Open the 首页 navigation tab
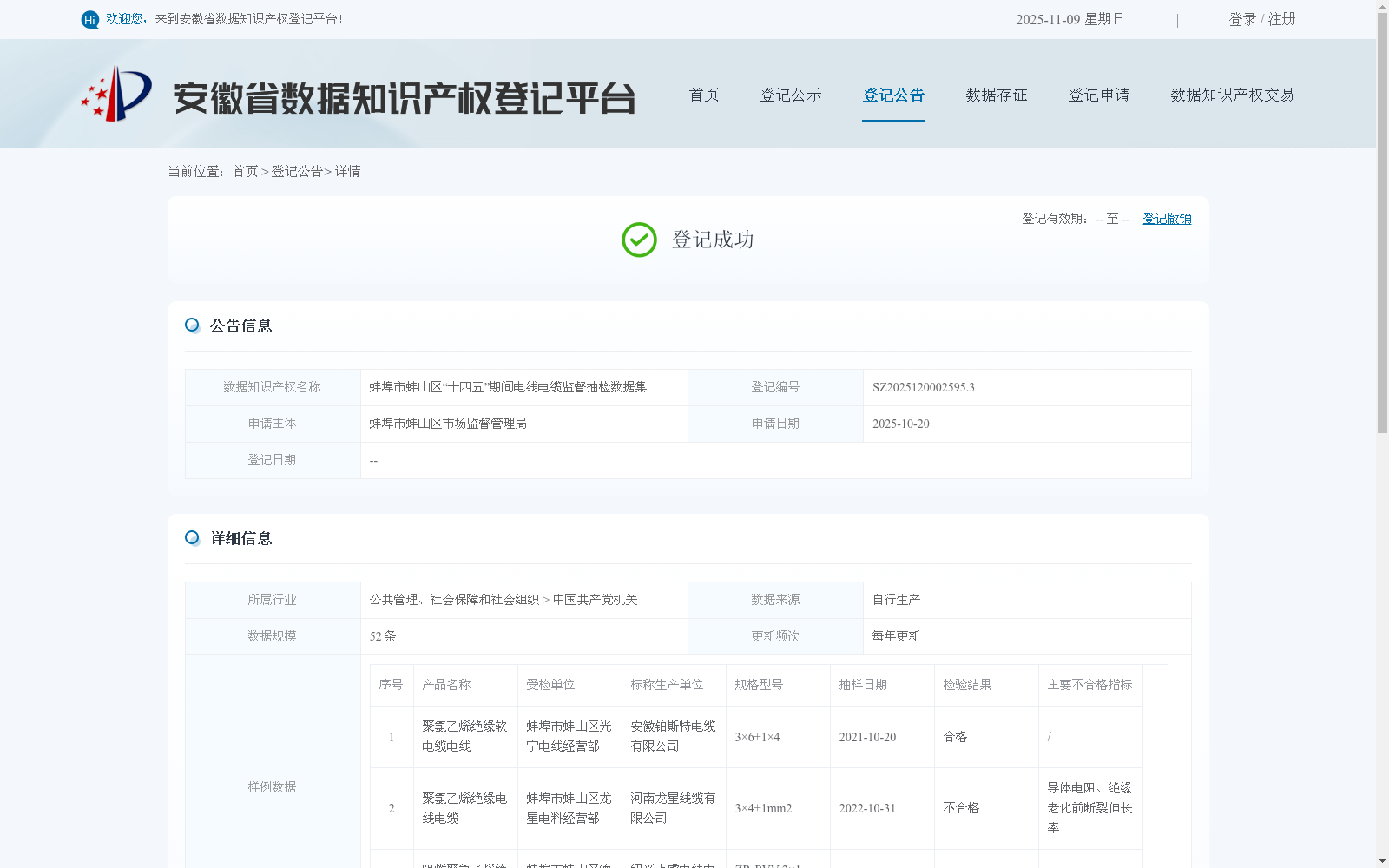1389x868 pixels. click(704, 95)
